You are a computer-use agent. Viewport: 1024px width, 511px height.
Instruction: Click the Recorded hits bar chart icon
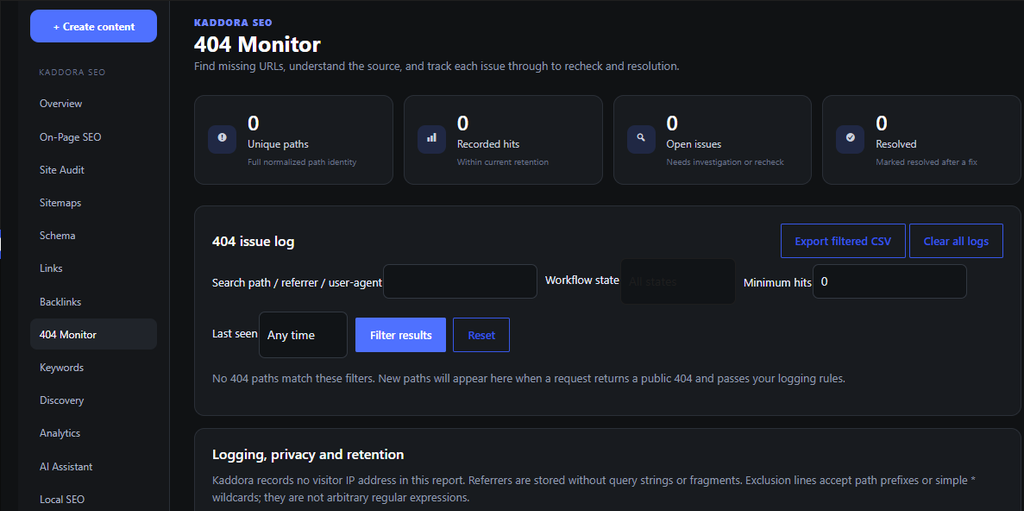pos(432,139)
